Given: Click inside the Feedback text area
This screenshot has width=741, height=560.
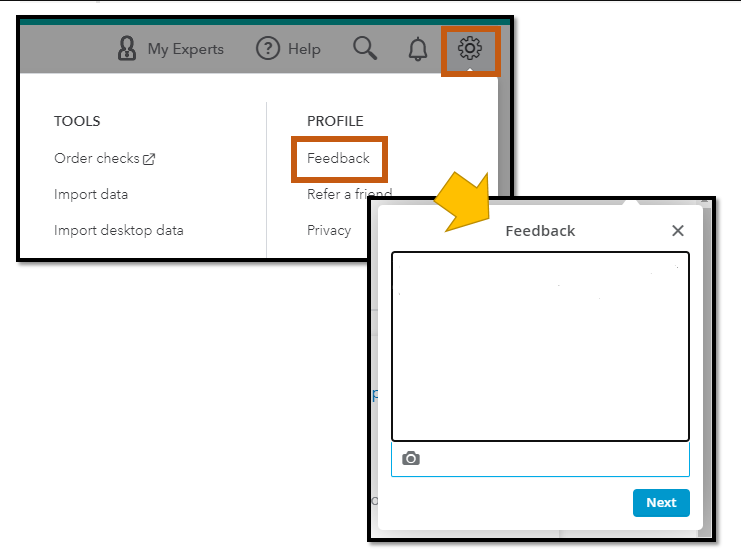Looking at the screenshot, I should pos(540,346).
